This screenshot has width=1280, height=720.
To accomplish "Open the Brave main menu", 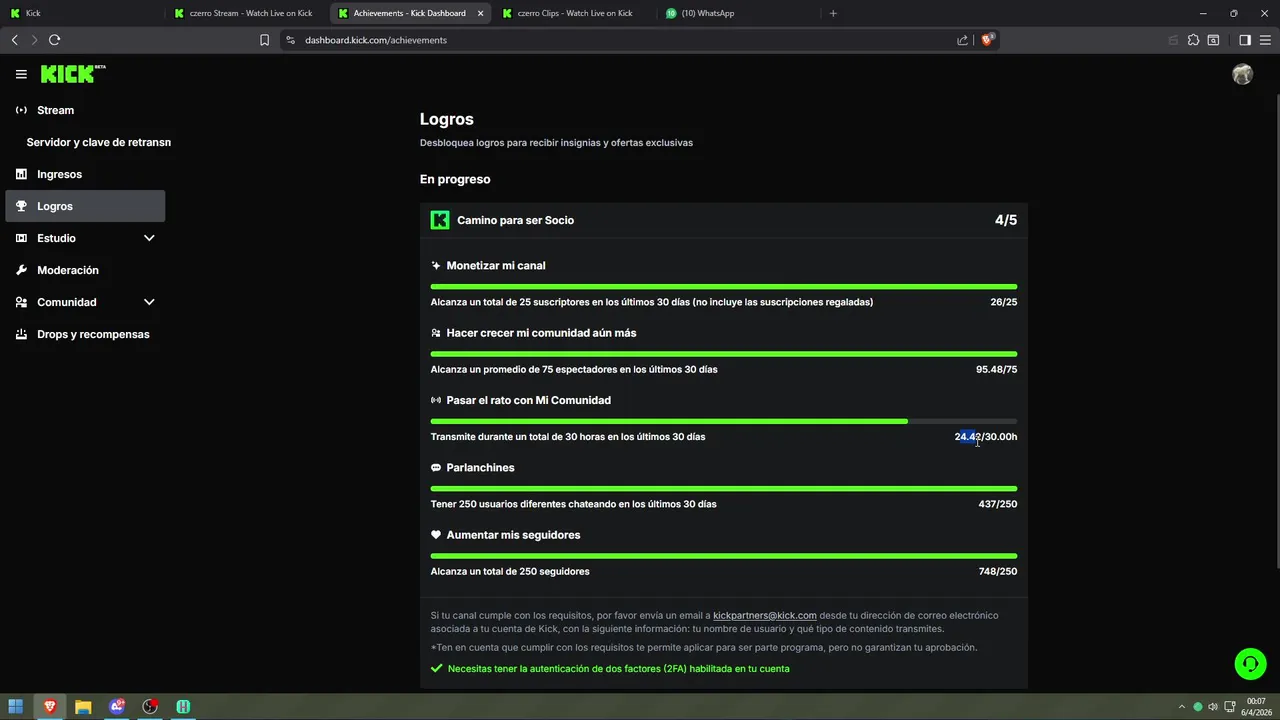I will (1265, 40).
